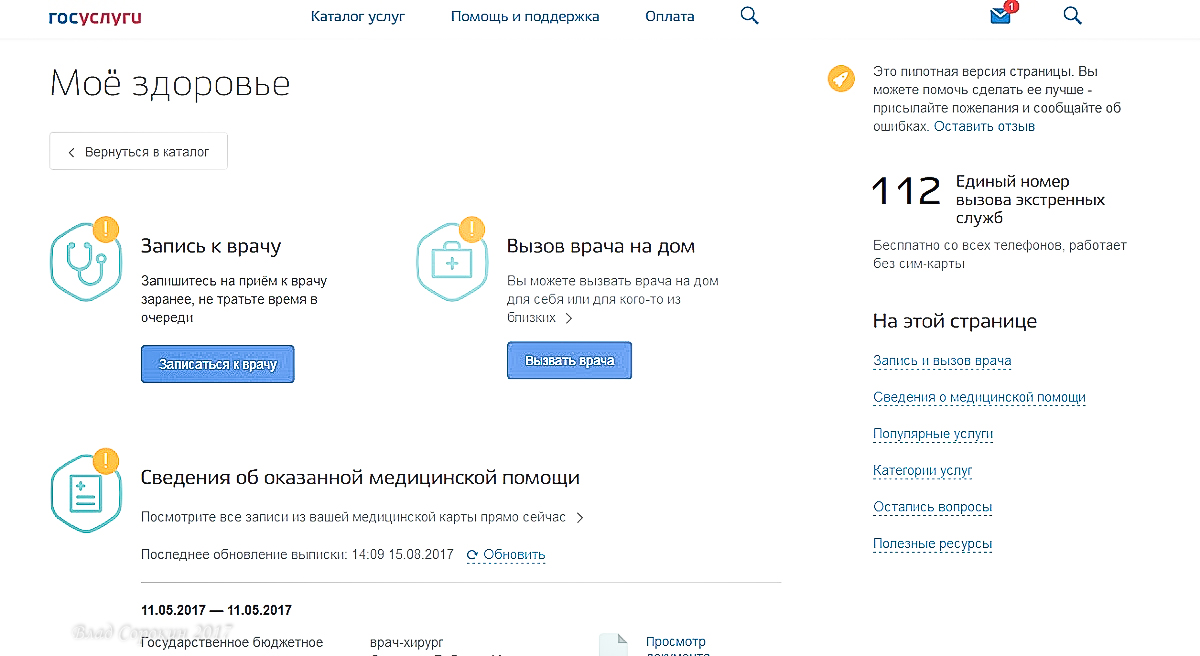Image resolution: width=1200 pixels, height=656 pixels.
Task: Open Каталог услуг menu
Action: click(x=357, y=17)
